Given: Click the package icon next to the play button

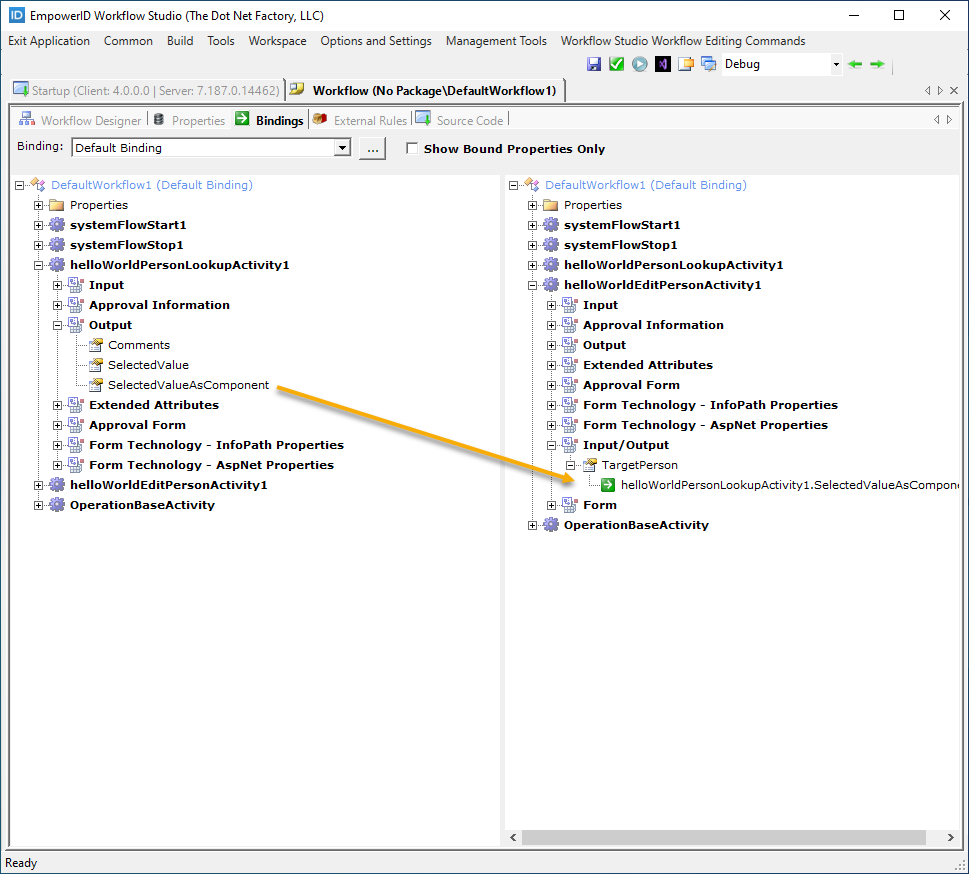Looking at the screenshot, I should point(686,63).
